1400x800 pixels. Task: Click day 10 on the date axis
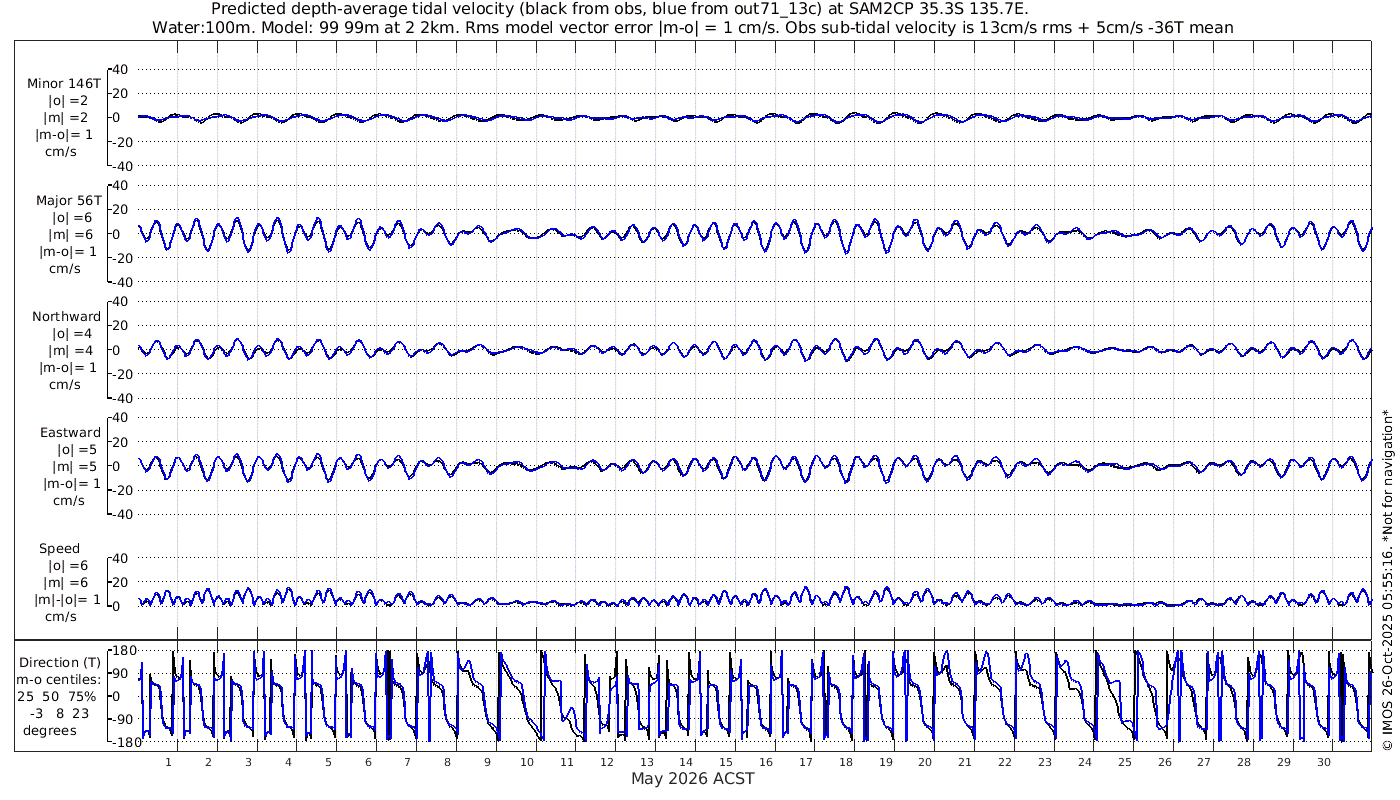(x=527, y=762)
